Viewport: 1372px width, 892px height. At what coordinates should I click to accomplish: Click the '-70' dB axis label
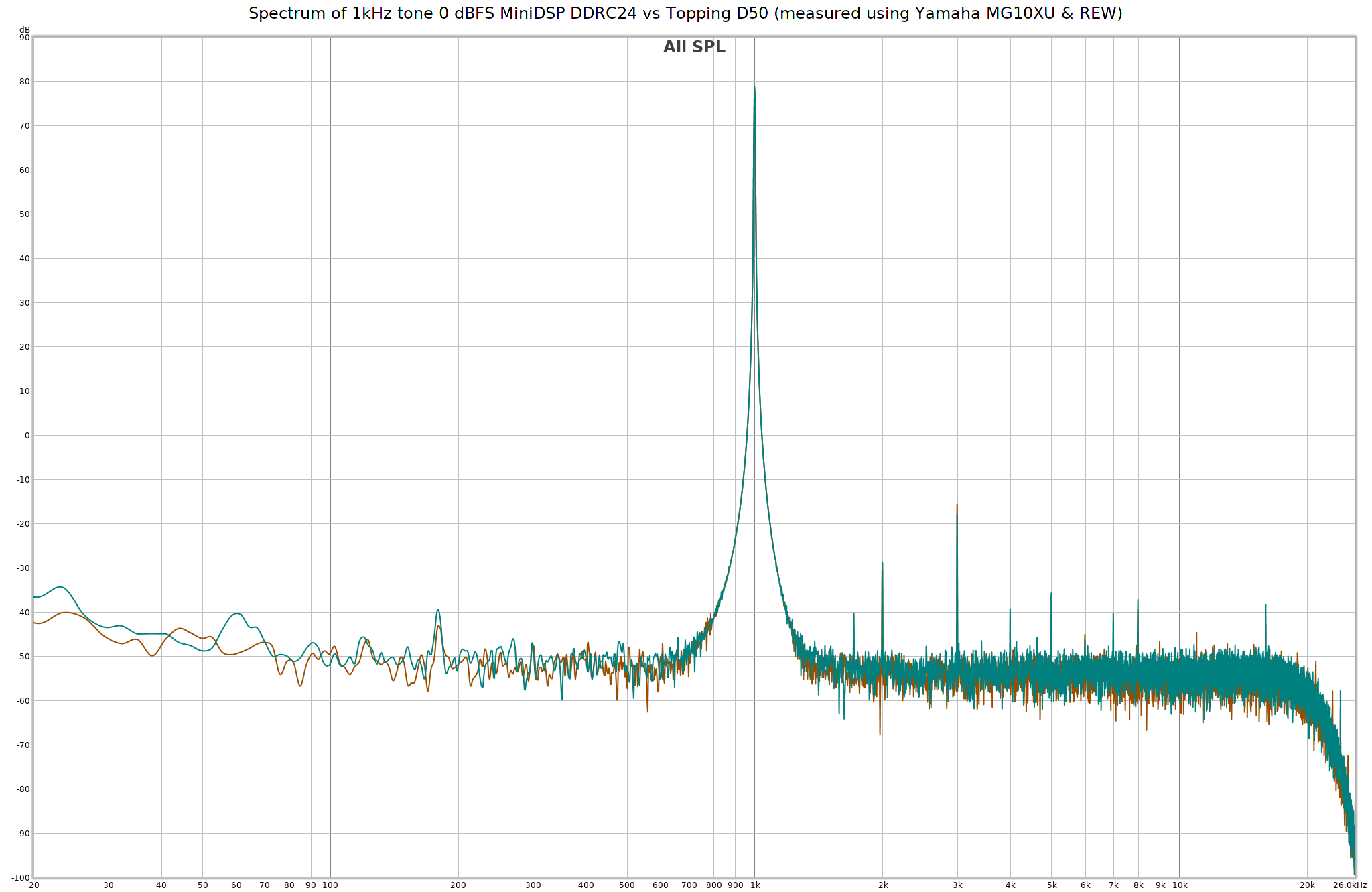(23, 745)
